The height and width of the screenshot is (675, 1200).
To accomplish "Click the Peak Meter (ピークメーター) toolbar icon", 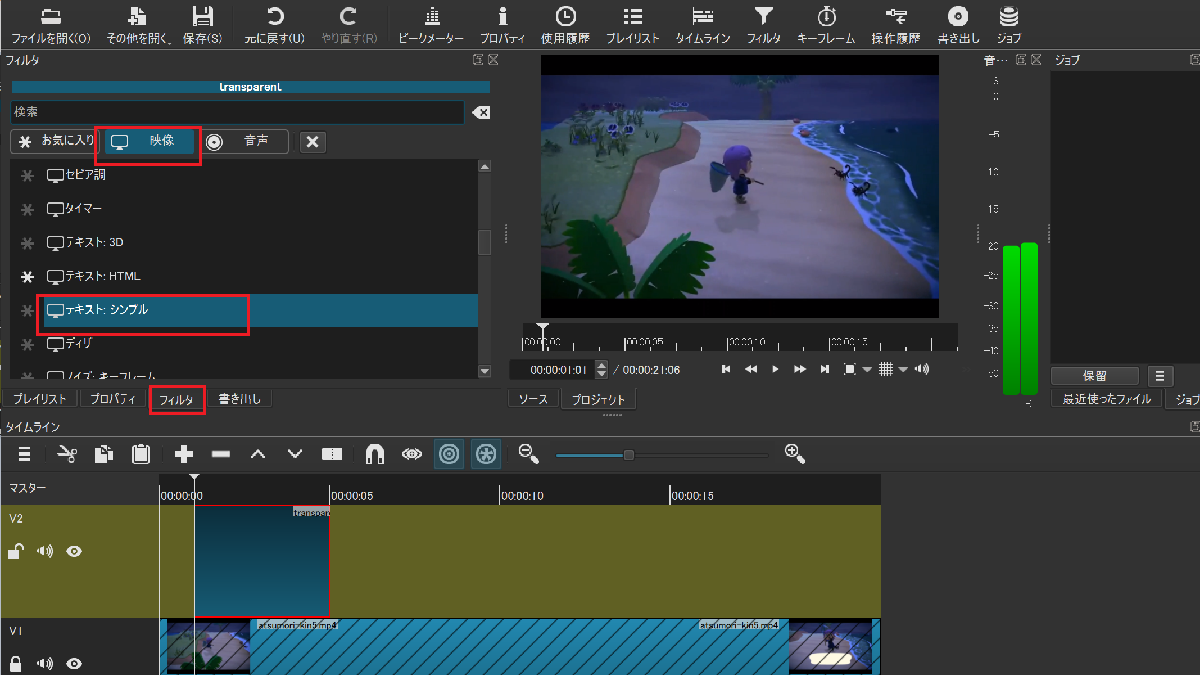I will click(x=431, y=17).
